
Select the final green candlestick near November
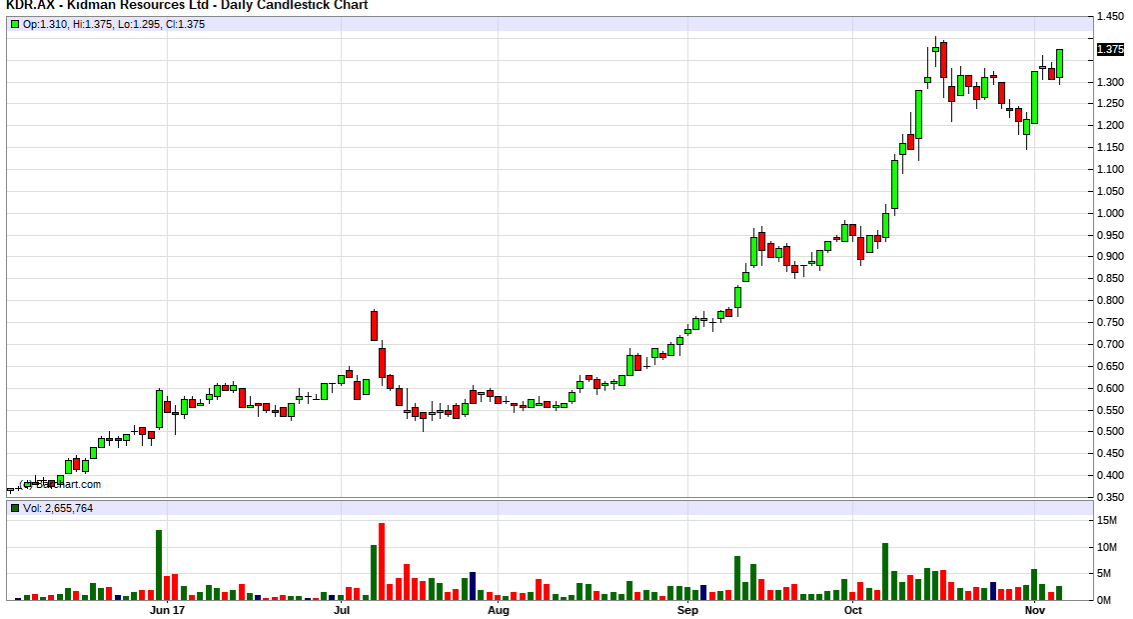click(1062, 65)
